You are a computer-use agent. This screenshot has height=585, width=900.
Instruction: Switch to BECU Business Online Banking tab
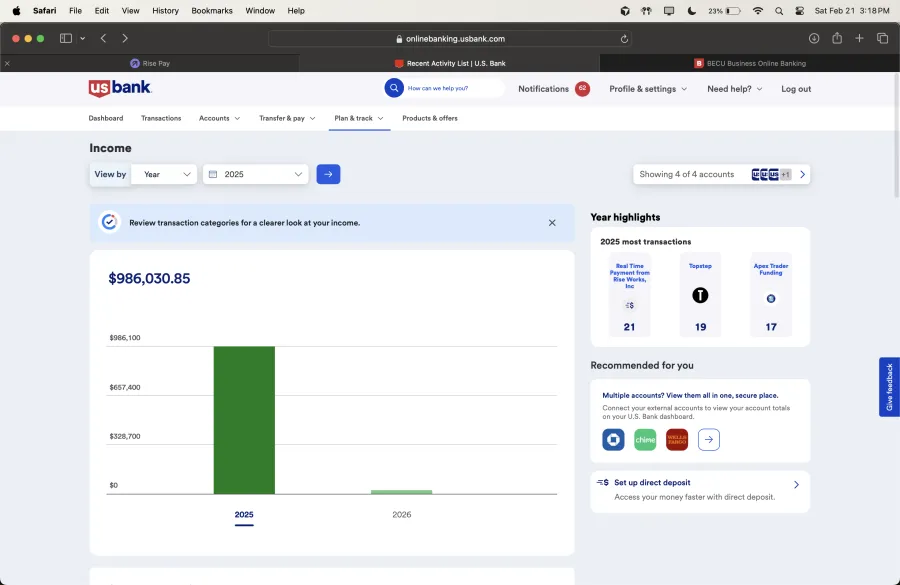[750, 63]
